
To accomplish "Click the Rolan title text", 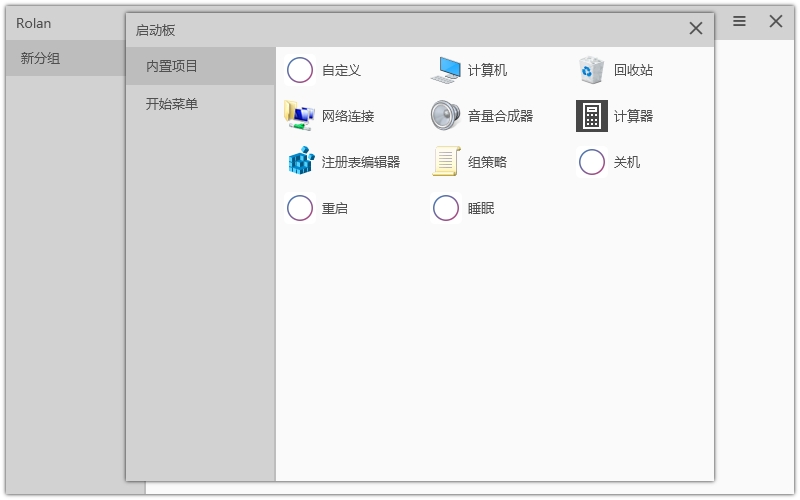I will (x=34, y=23).
